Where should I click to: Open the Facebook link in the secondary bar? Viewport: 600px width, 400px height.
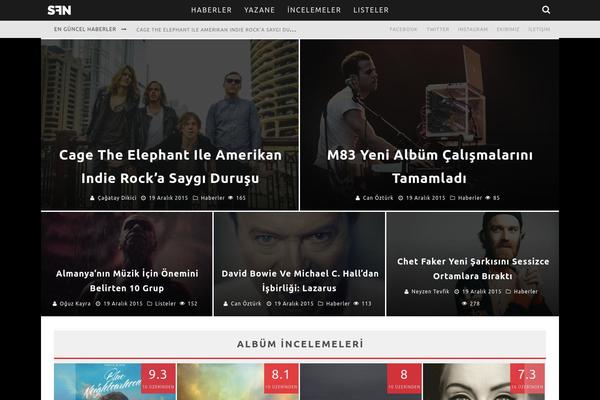(403, 29)
